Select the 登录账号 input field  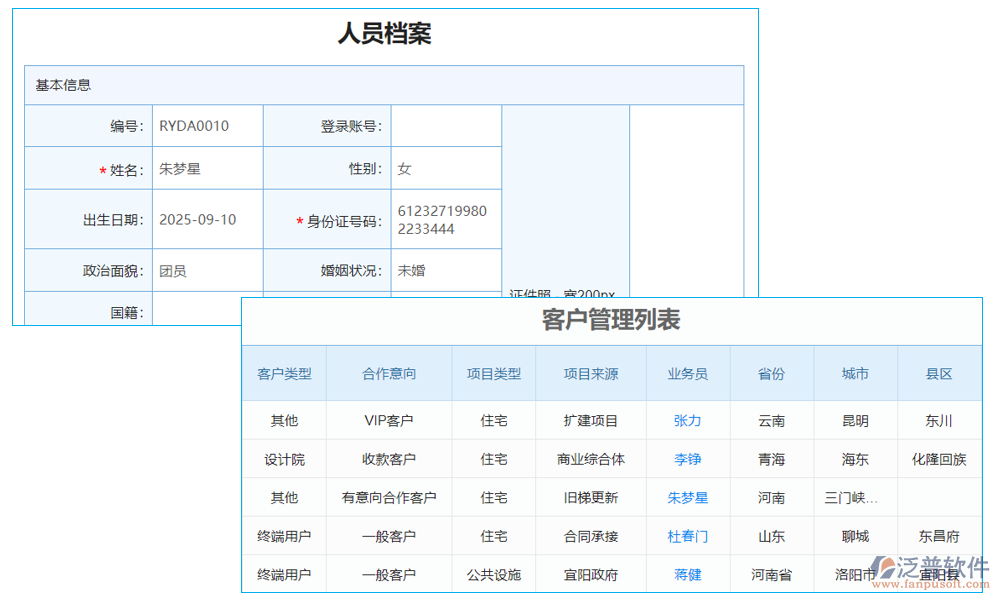[445, 125]
